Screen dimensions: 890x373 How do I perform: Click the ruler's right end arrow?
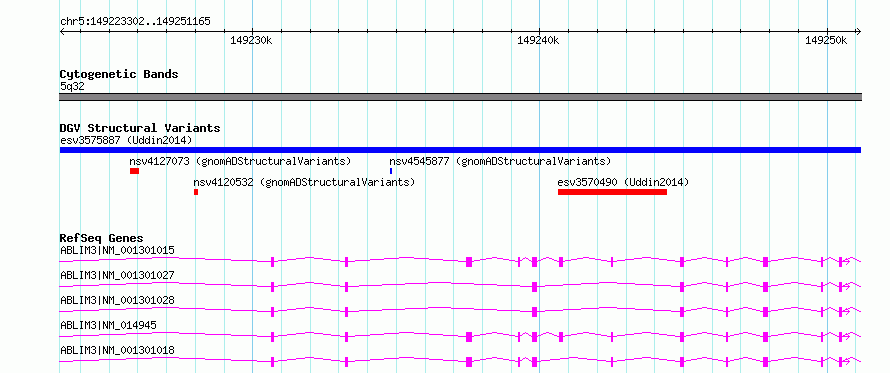point(859,32)
